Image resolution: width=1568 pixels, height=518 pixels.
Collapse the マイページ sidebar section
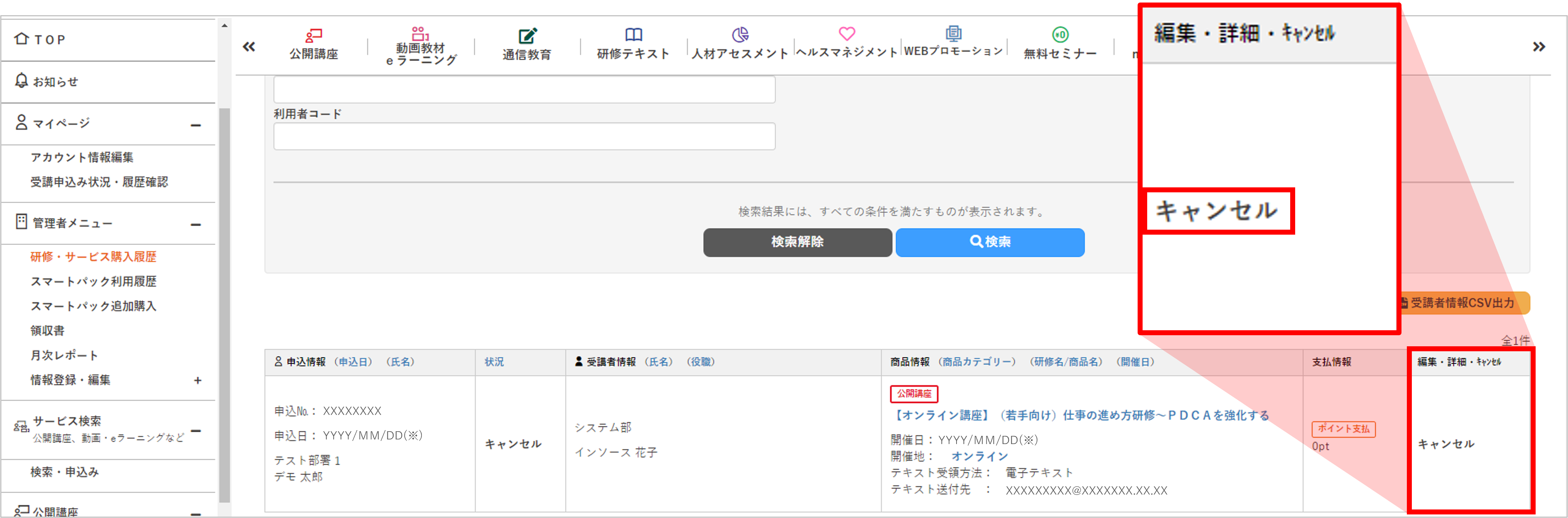tap(195, 125)
